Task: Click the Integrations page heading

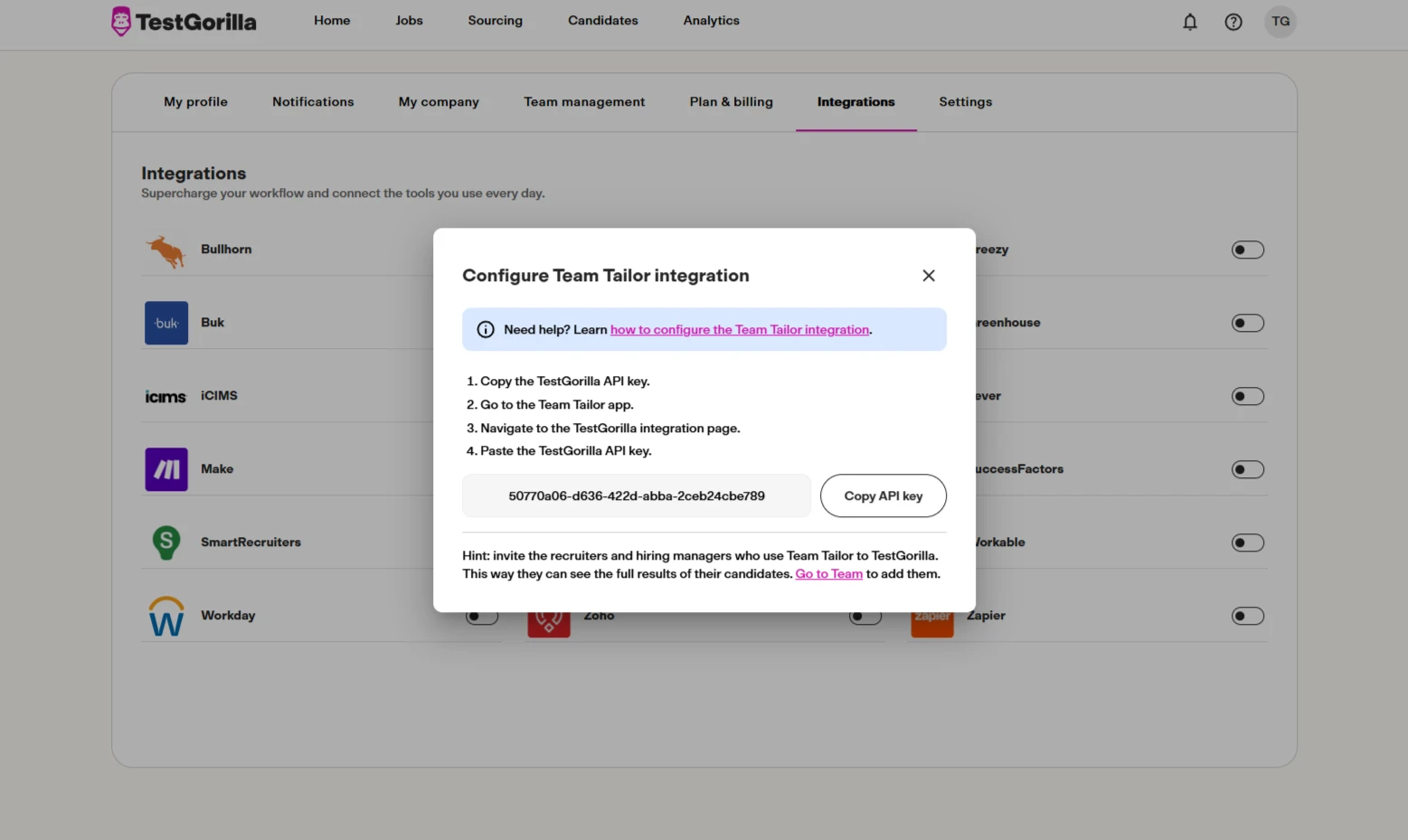Action: pyautogui.click(x=194, y=174)
